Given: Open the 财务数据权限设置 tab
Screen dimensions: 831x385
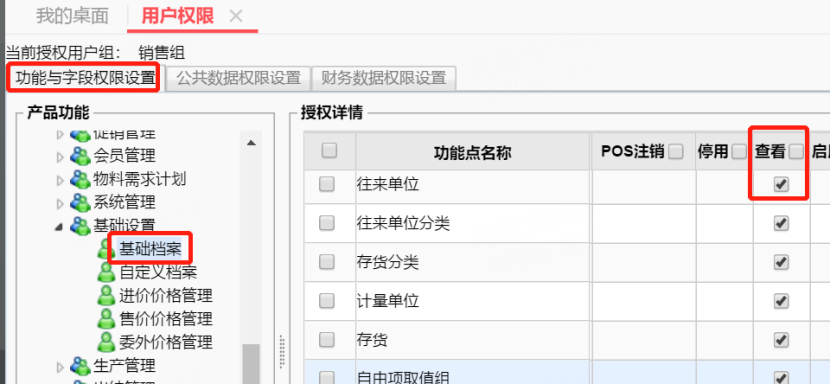Looking at the screenshot, I should point(384,78).
